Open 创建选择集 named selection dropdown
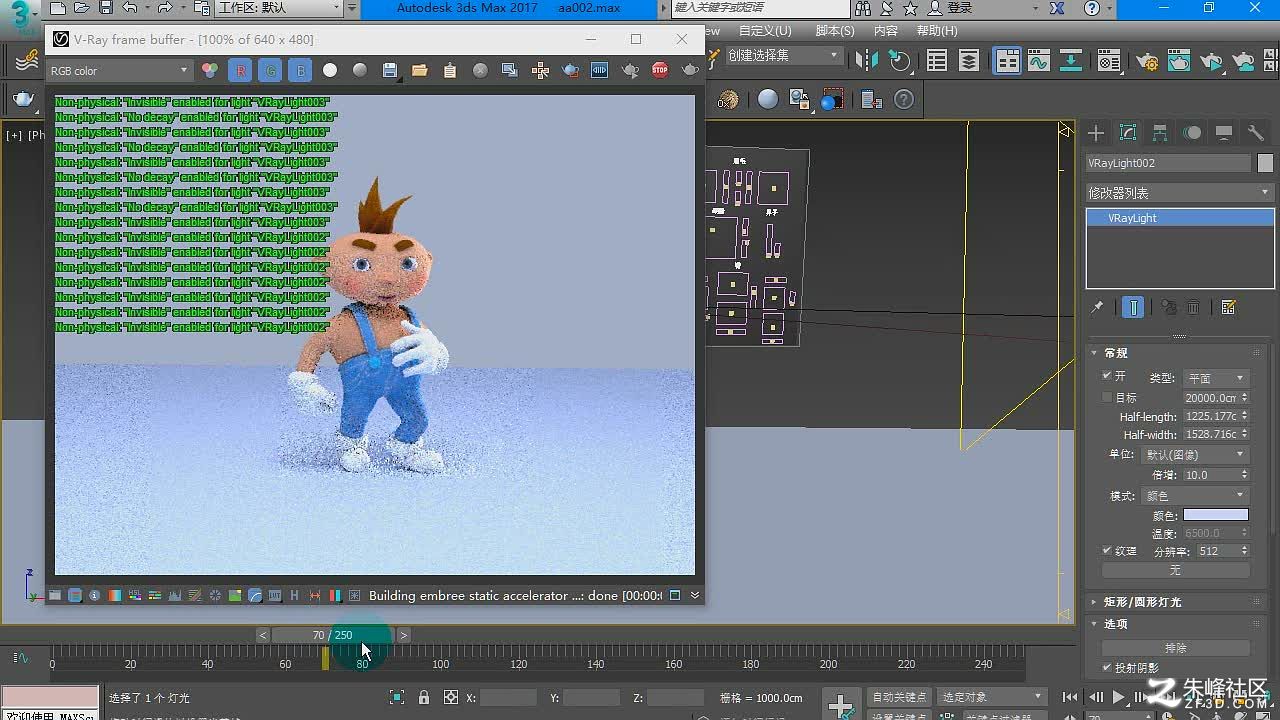1280x720 pixels. coord(783,56)
